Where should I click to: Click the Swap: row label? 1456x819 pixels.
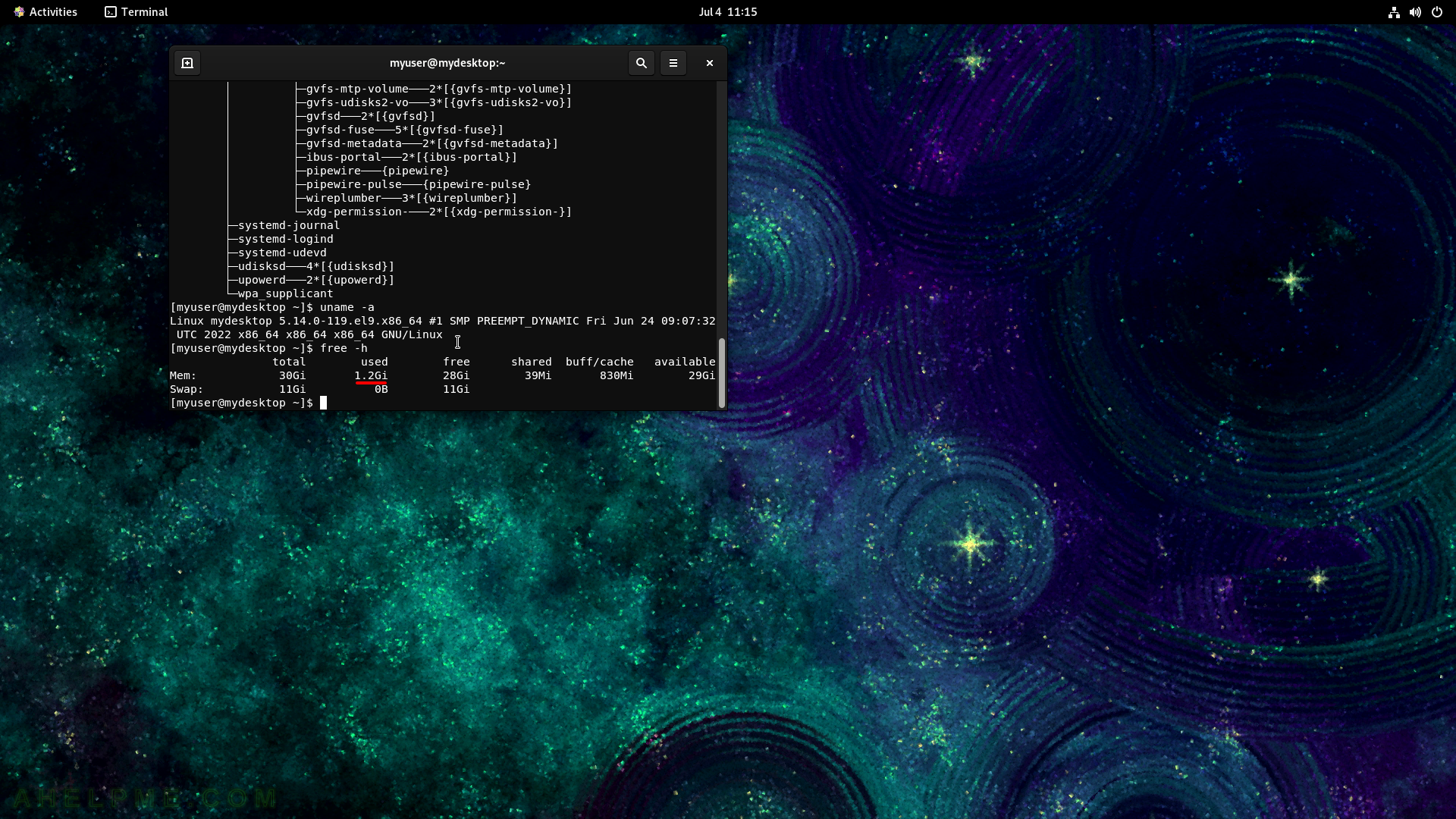click(187, 389)
